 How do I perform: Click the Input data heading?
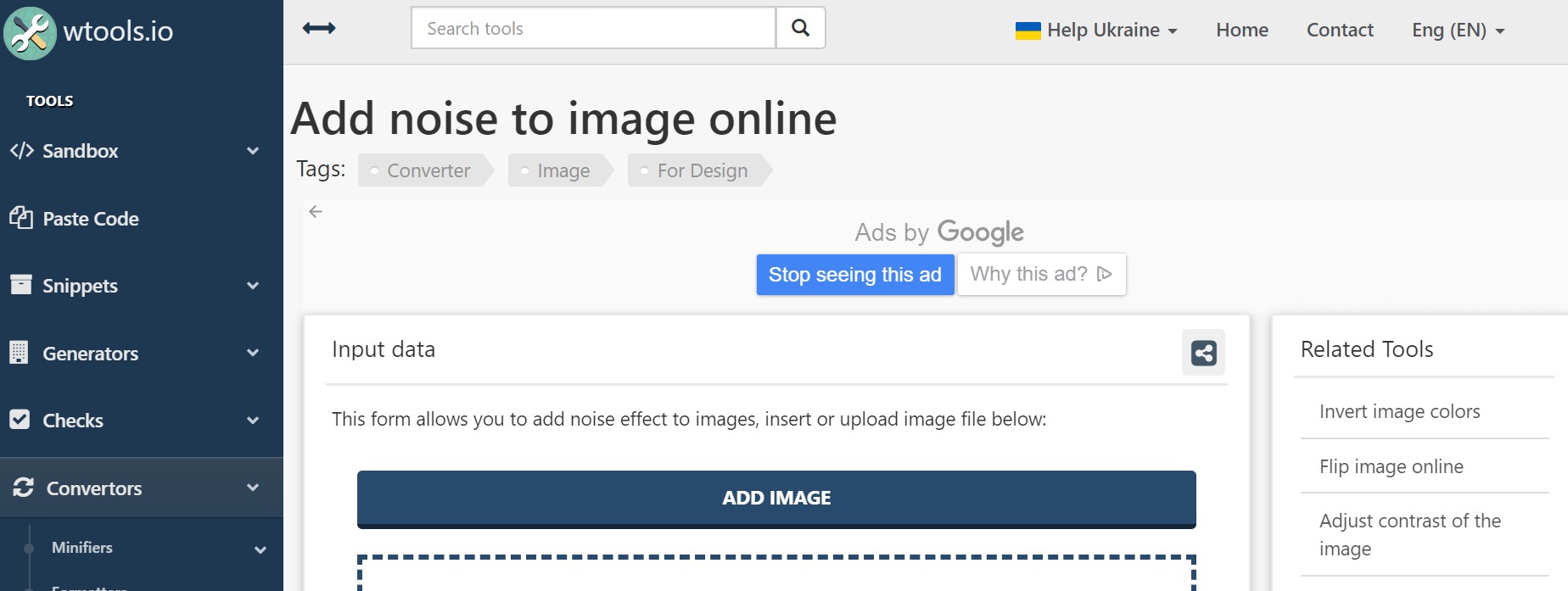pos(384,349)
